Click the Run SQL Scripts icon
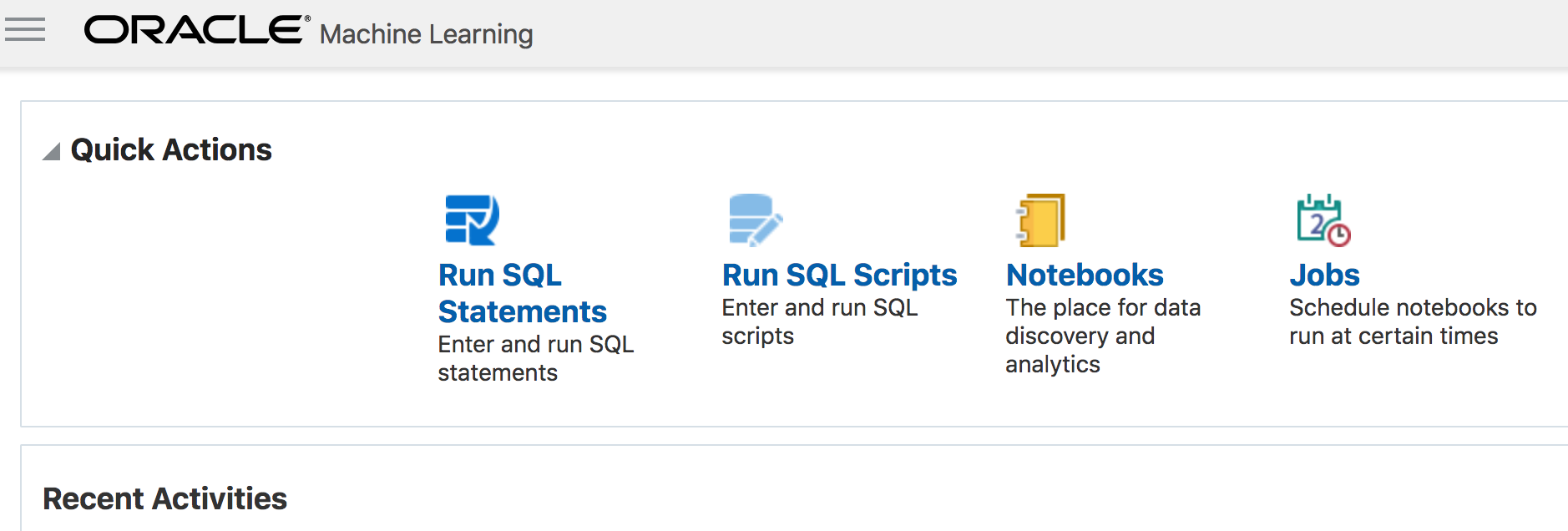The height and width of the screenshot is (531, 1568). pos(755,220)
